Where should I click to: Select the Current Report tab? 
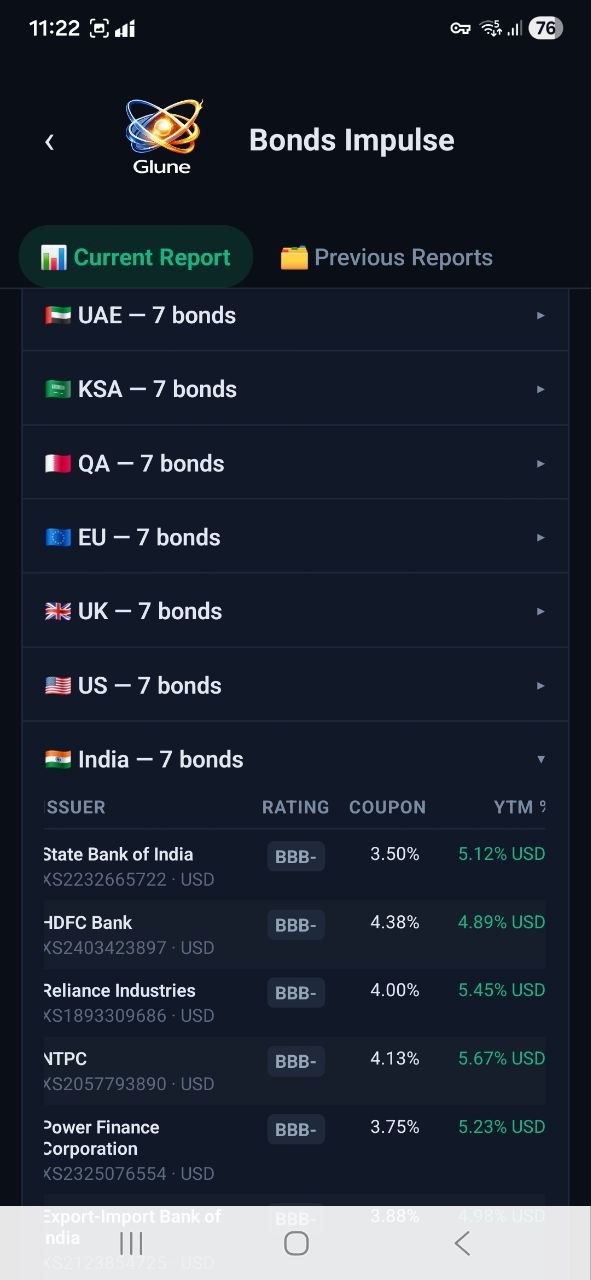[136, 257]
